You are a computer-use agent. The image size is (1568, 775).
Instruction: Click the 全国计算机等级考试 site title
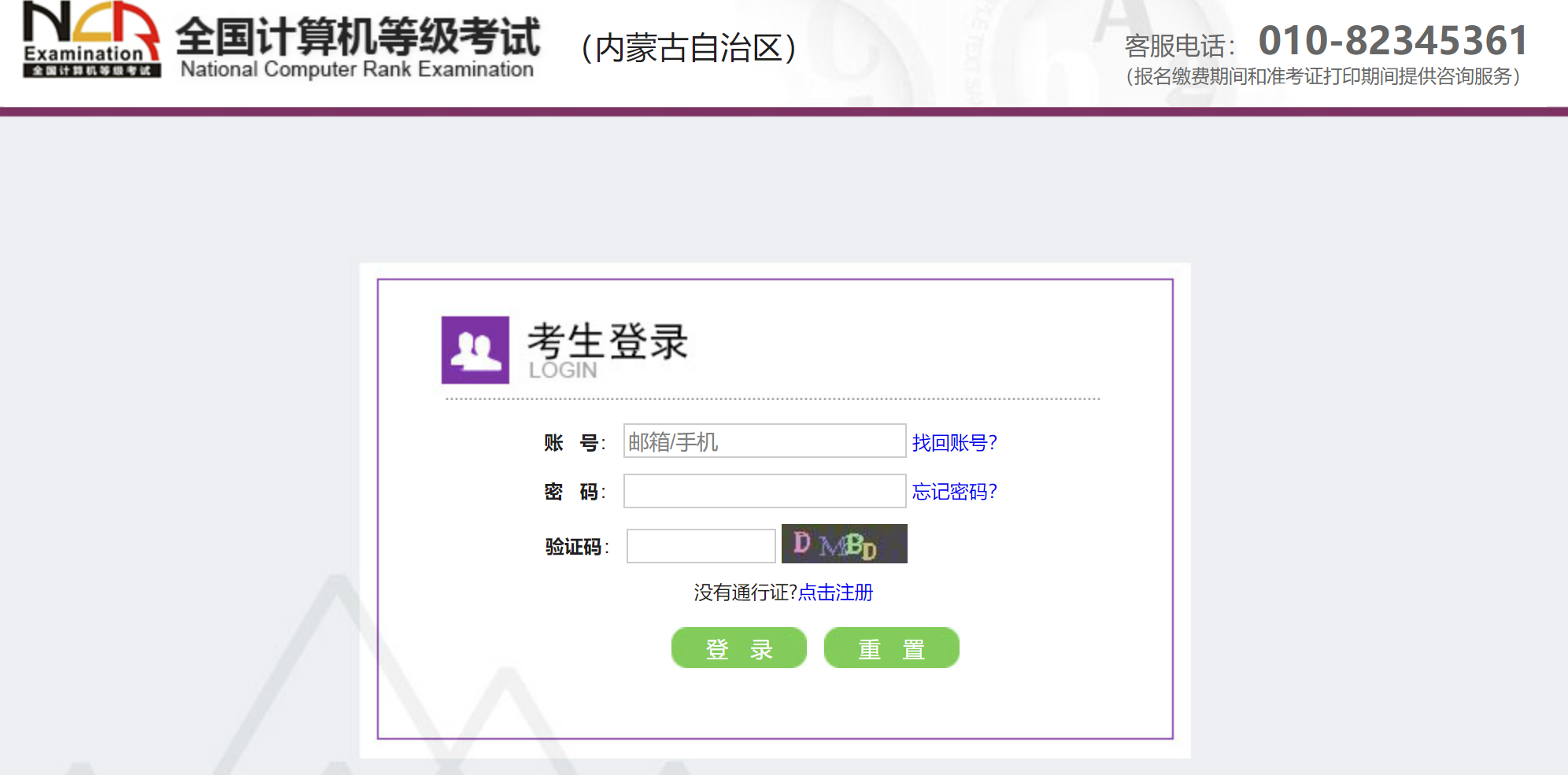tap(357, 35)
